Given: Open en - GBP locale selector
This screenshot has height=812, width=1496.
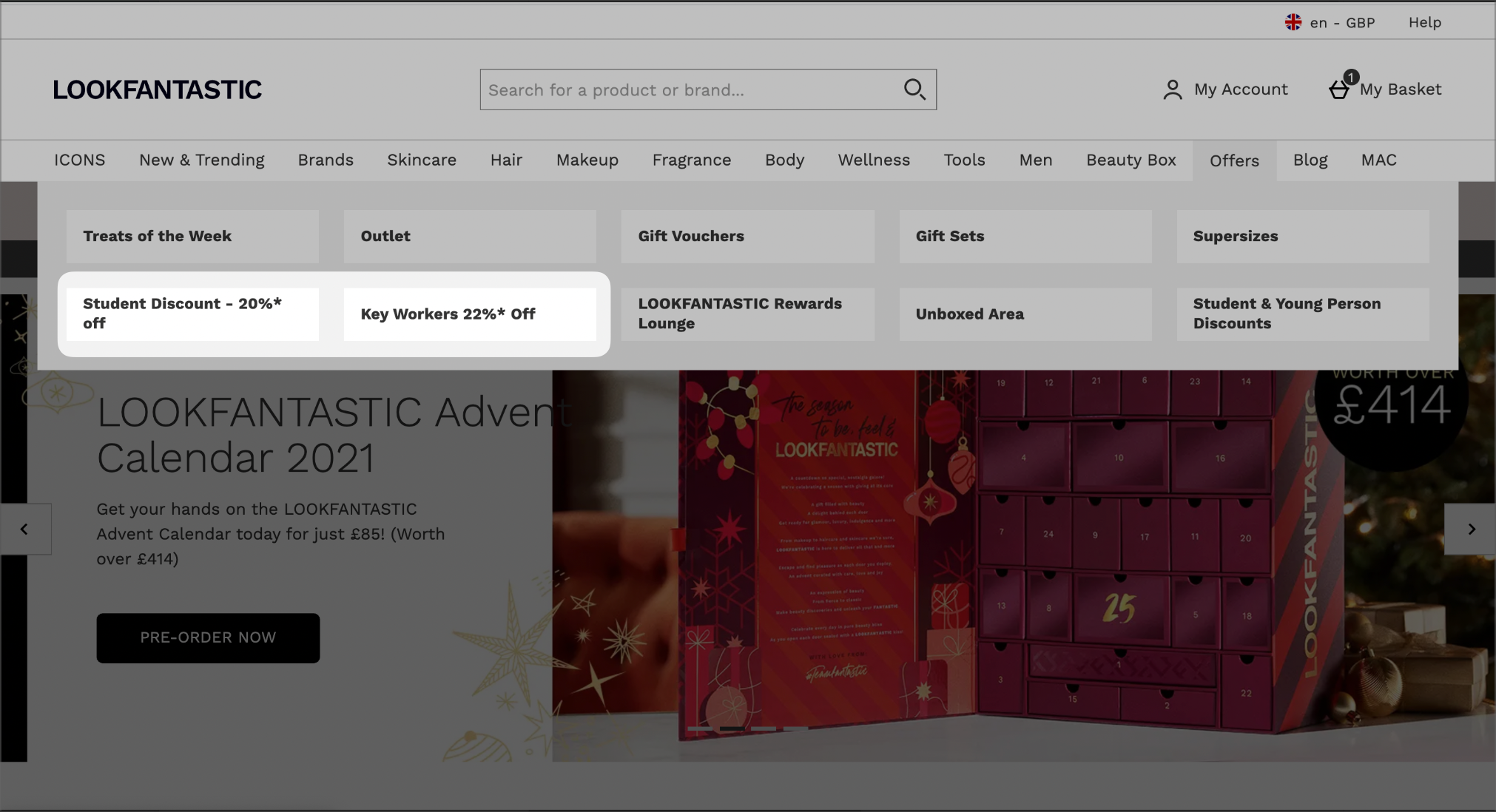Looking at the screenshot, I should [1341, 22].
